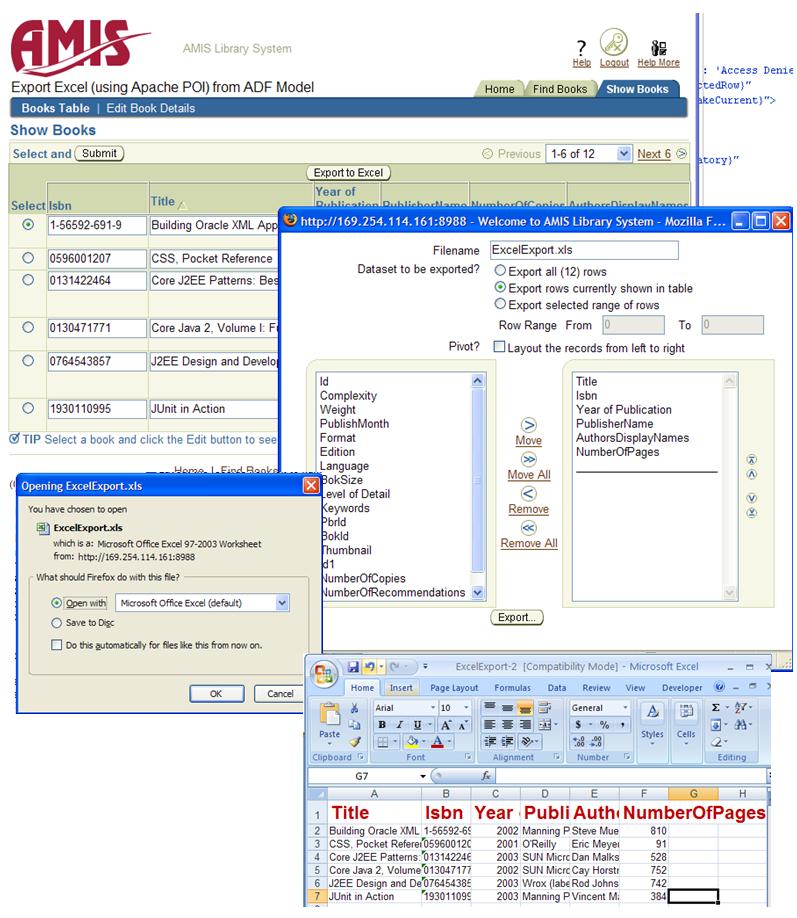Image resolution: width=797 pixels, height=918 pixels.
Task: Click the Remove All double left icon
Action: point(528,527)
